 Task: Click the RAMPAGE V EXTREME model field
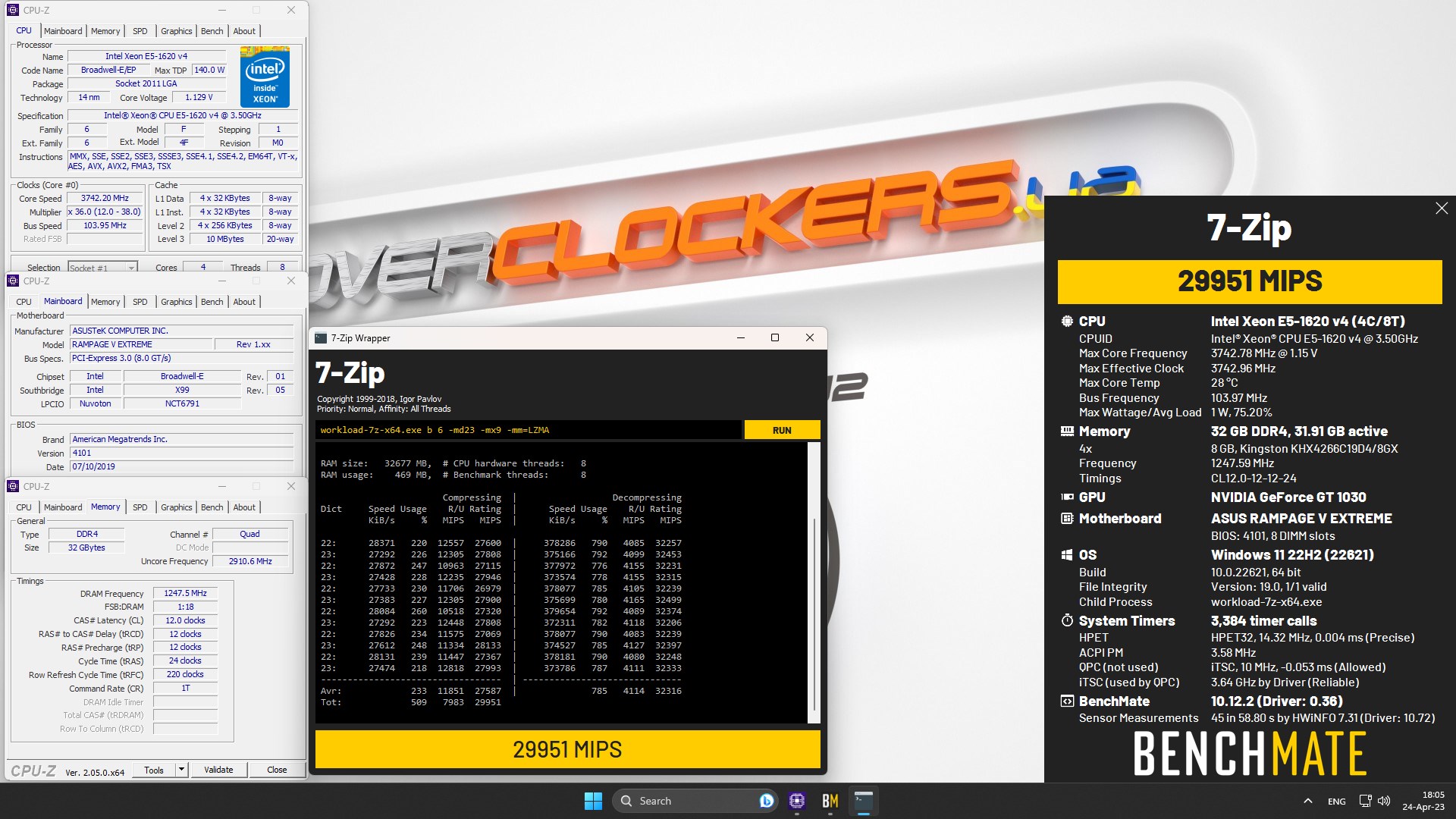pos(141,344)
